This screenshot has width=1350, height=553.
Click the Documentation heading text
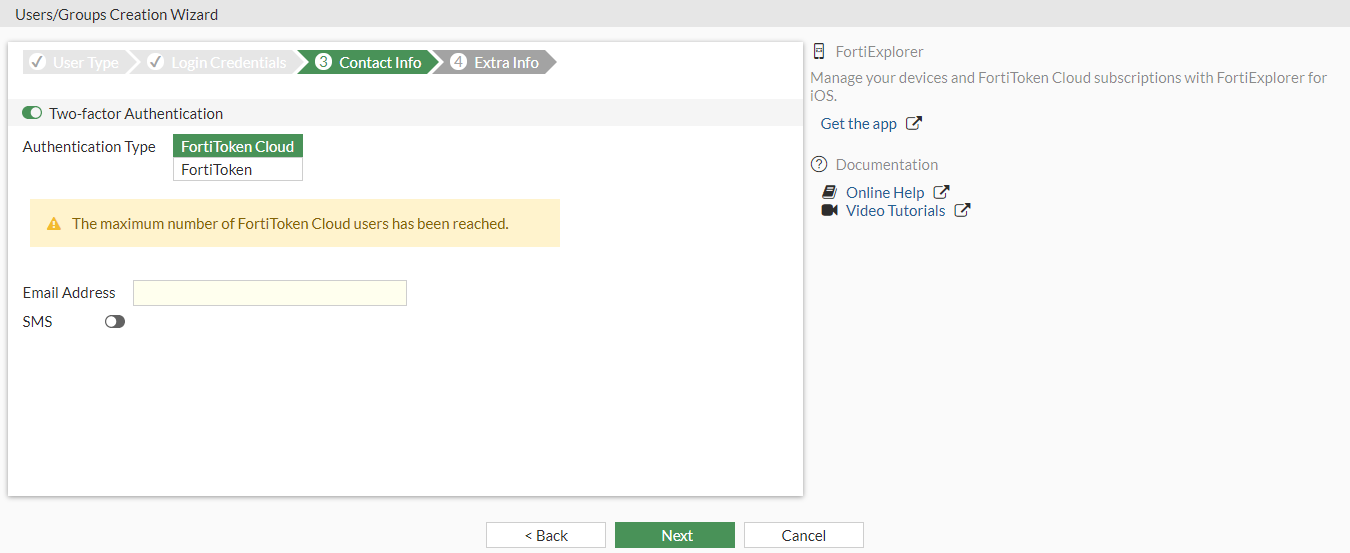pyautogui.click(x=887, y=165)
